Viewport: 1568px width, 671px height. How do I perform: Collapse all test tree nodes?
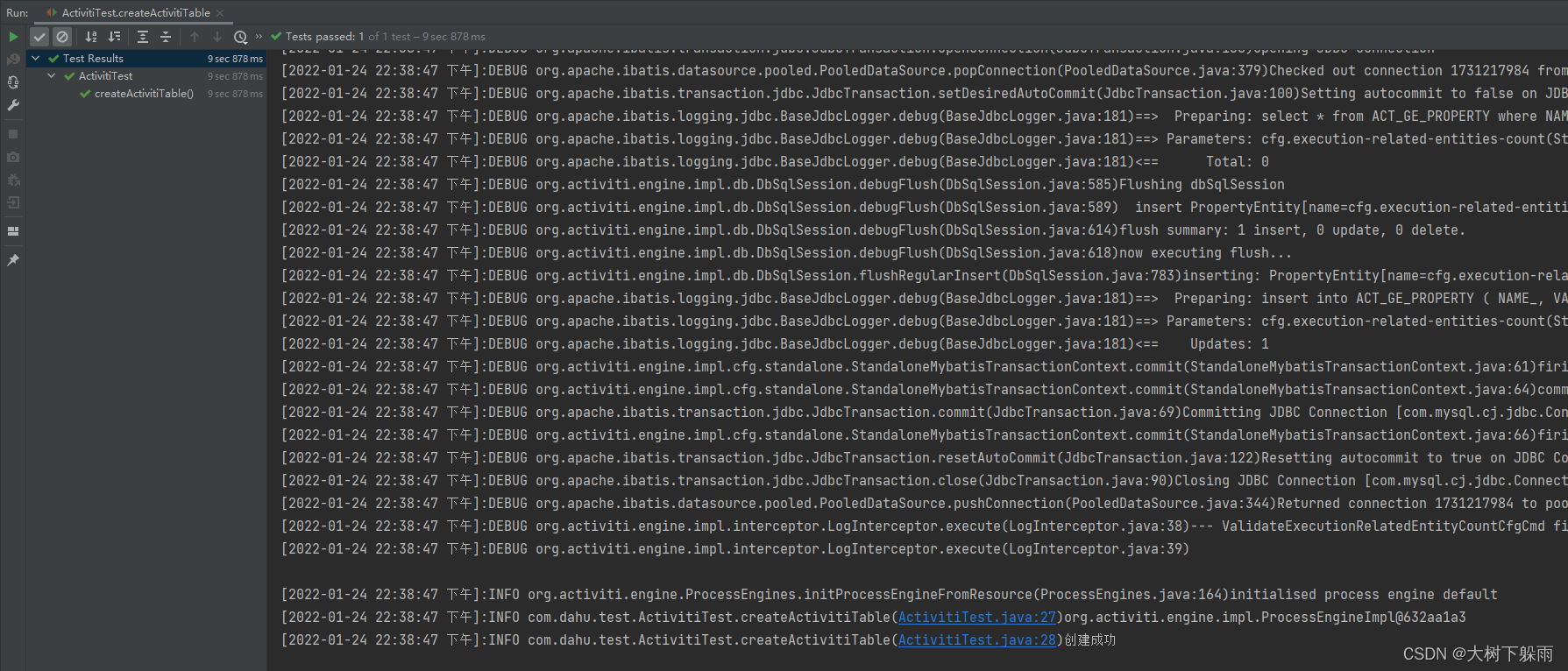166,37
